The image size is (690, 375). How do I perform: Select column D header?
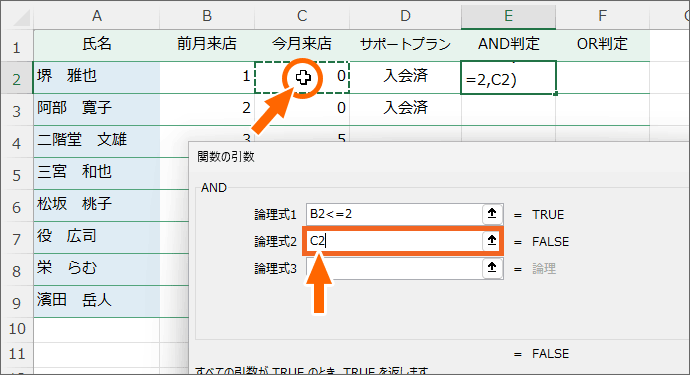pos(405,16)
